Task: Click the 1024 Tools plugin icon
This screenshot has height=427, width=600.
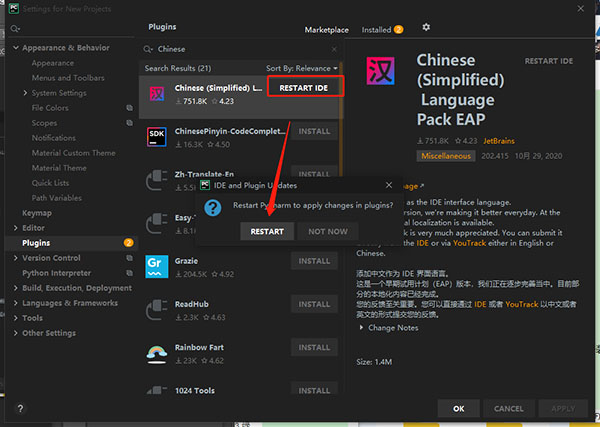Action: tap(157, 390)
